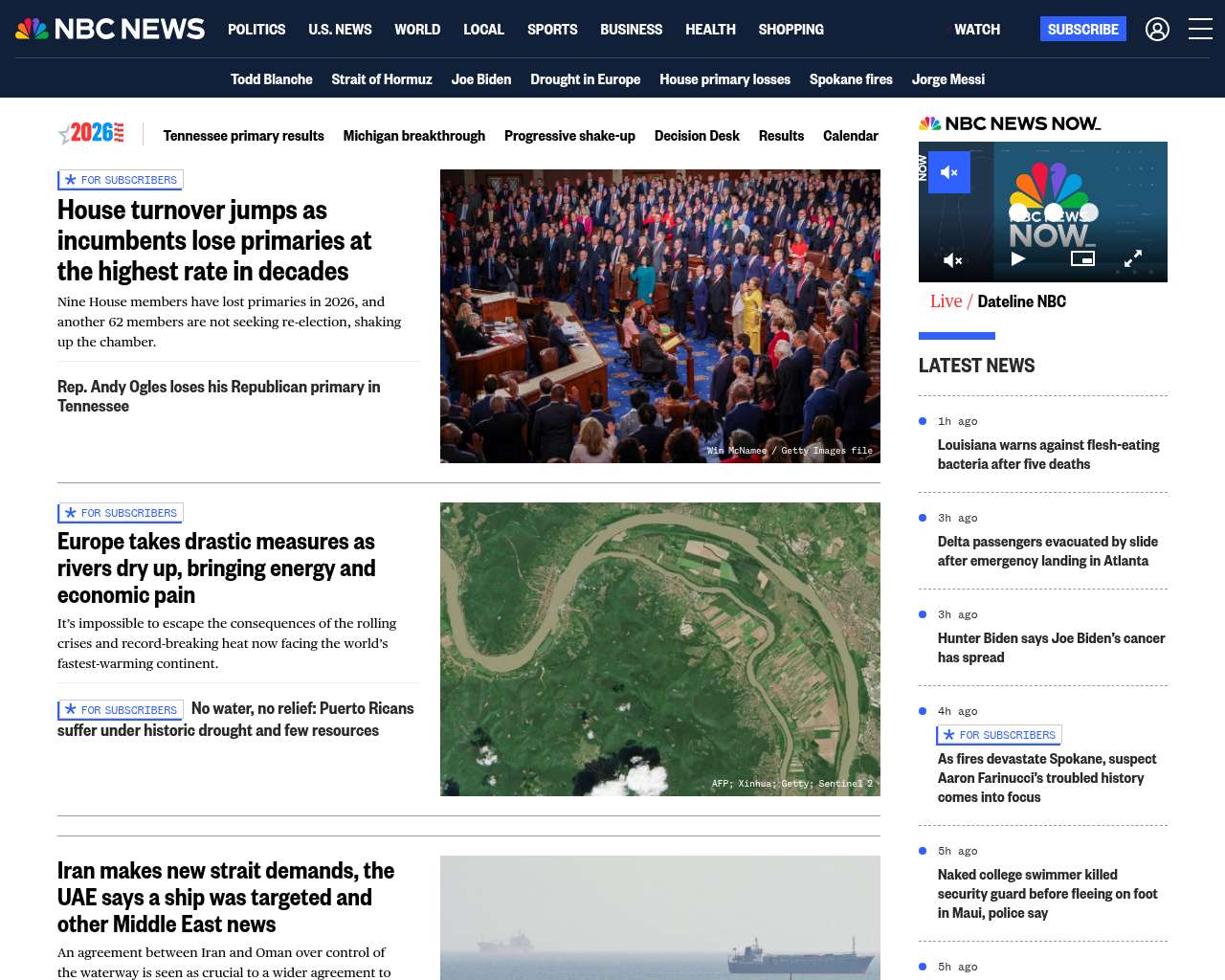This screenshot has height=980, width=1225.
Task: Open the Local news section
Action: click(483, 30)
